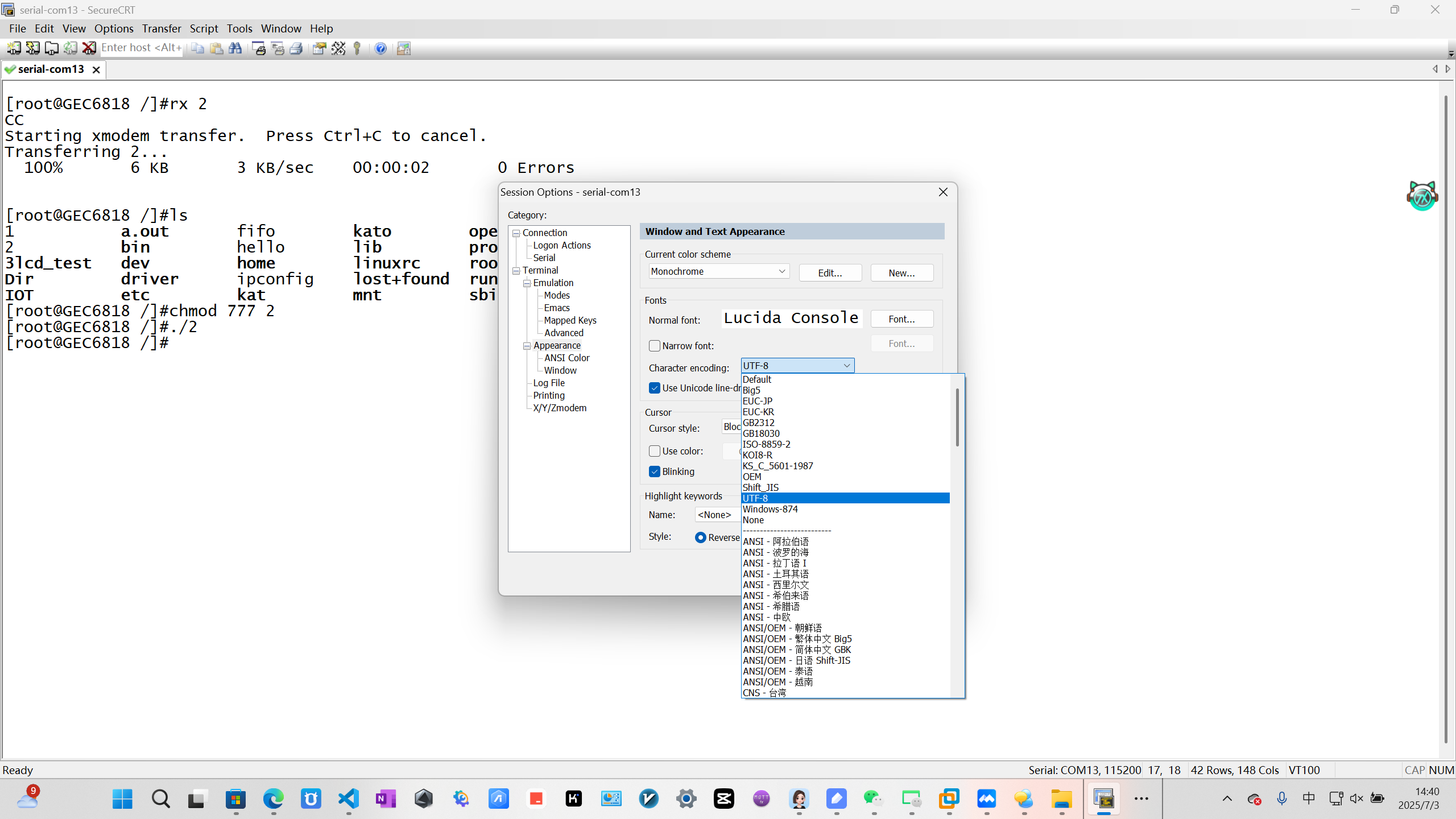Uncheck the Blinking cursor checkbox
This screenshot has height=819, width=1456.
tap(655, 471)
